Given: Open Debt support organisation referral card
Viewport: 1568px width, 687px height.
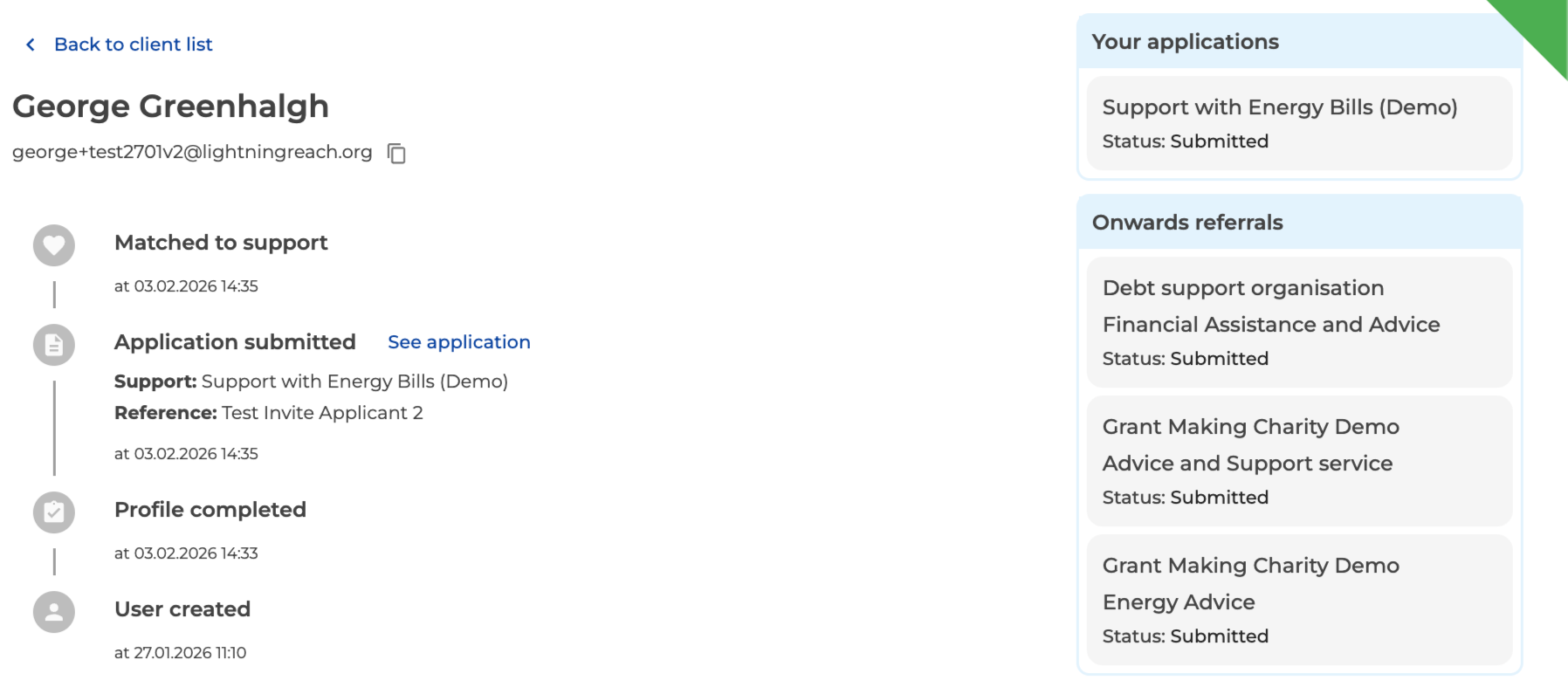Looking at the screenshot, I should [1299, 322].
